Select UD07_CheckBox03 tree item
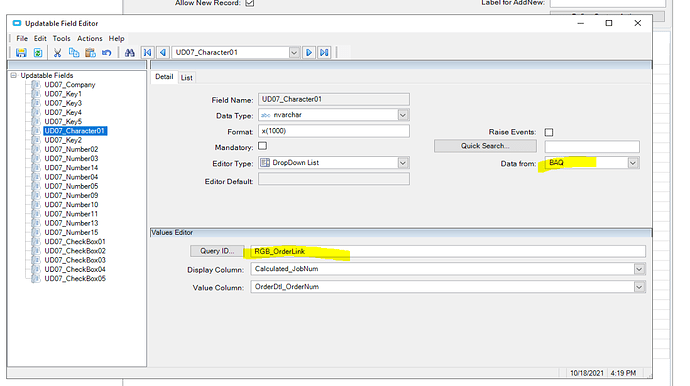The width and height of the screenshot is (690, 386). (x=75, y=260)
